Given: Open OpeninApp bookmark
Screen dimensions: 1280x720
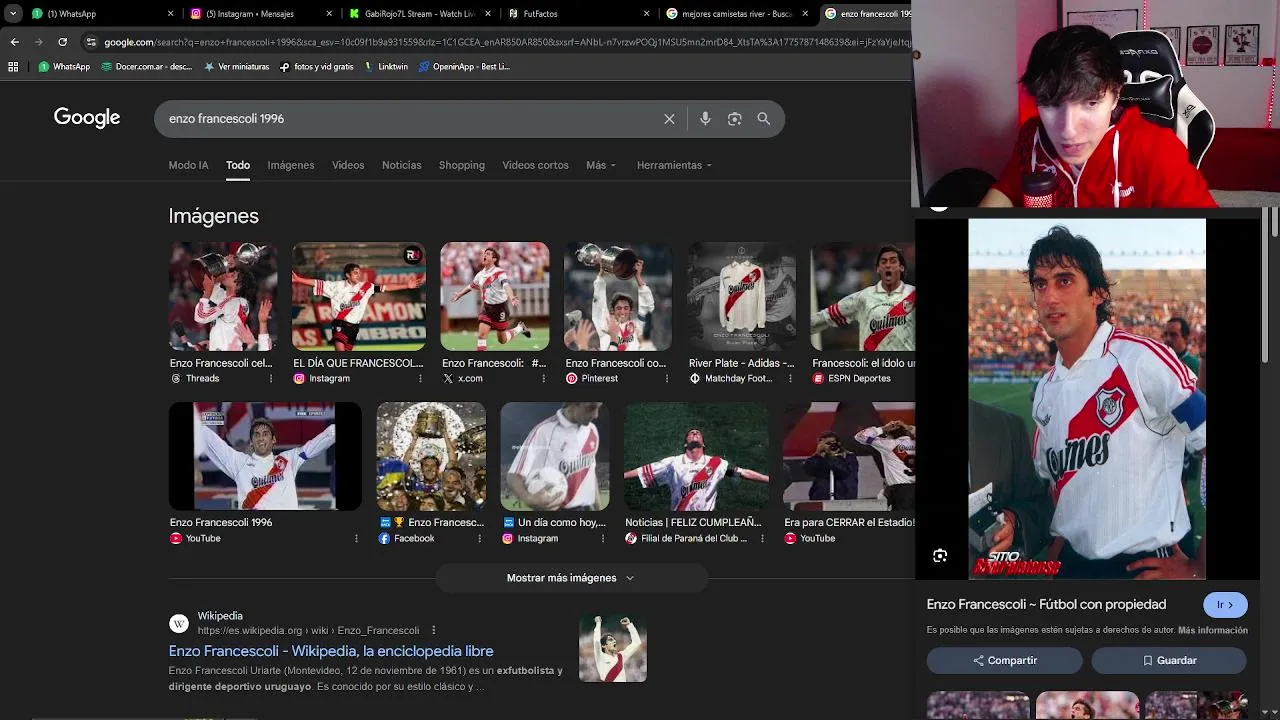Looking at the screenshot, I should coord(464,67).
